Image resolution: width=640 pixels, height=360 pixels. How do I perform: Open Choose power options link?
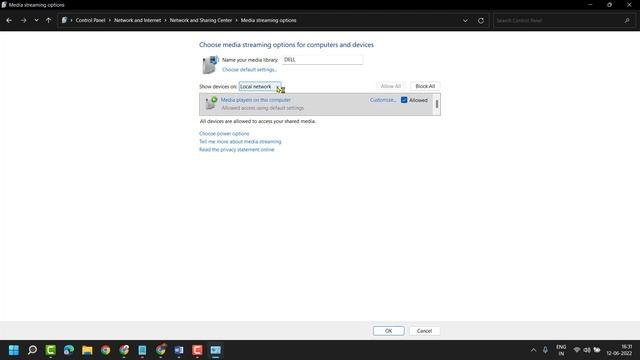[224, 134]
